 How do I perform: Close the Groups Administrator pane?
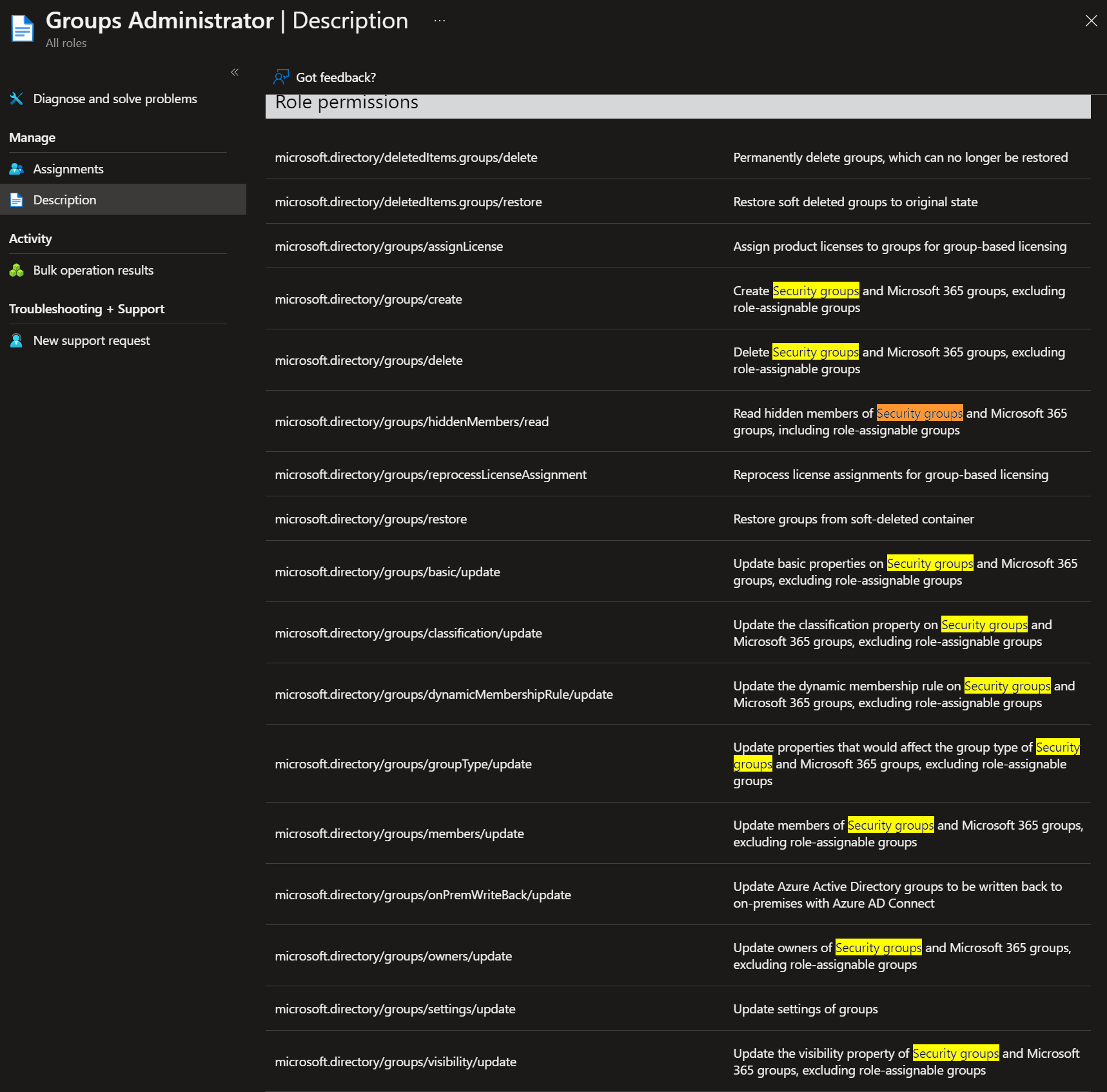(x=1090, y=20)
